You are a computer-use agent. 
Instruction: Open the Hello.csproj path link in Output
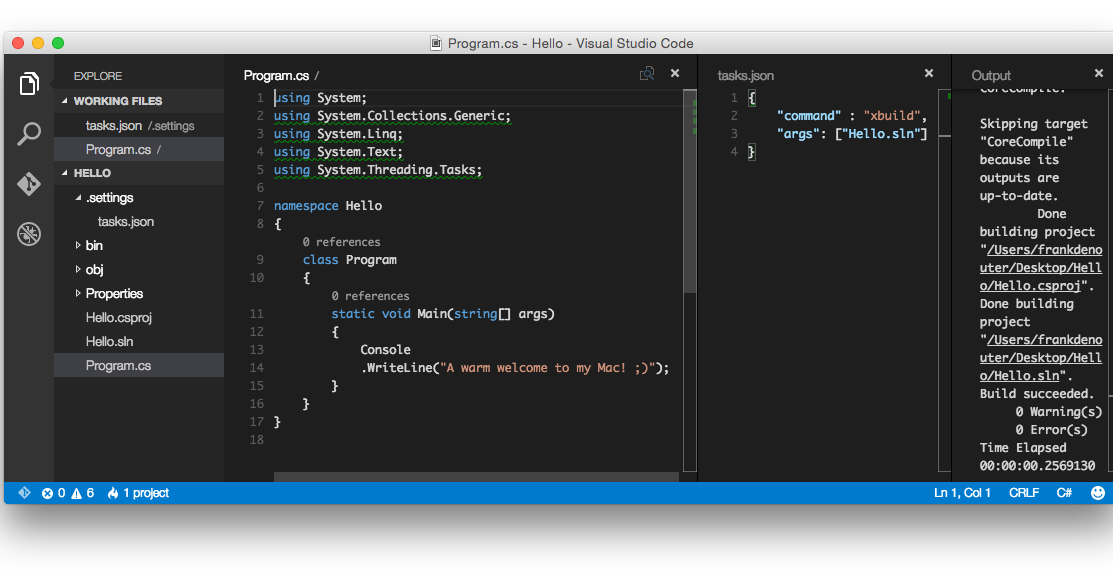coord(1041,268)
